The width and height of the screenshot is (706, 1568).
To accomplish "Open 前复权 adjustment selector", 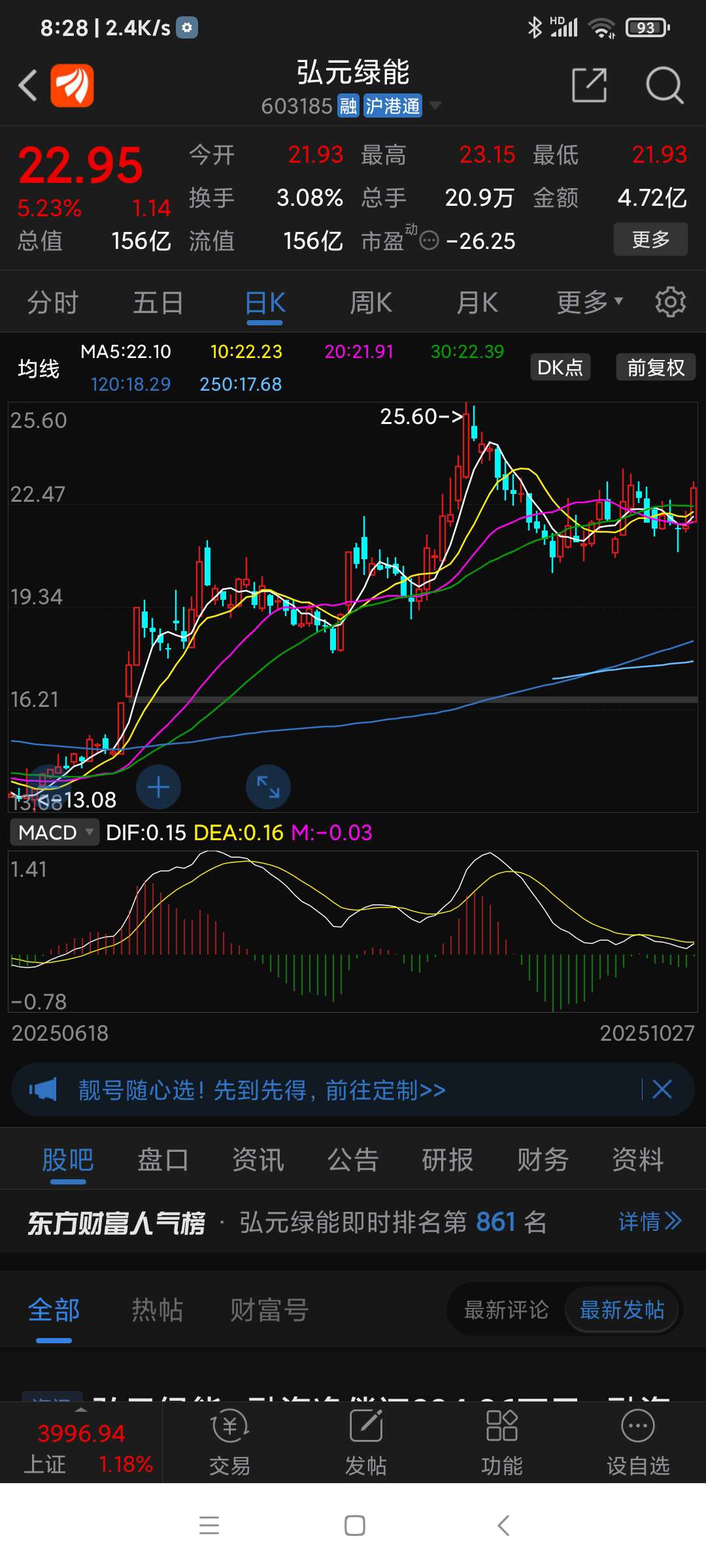I will pos(656,367).
